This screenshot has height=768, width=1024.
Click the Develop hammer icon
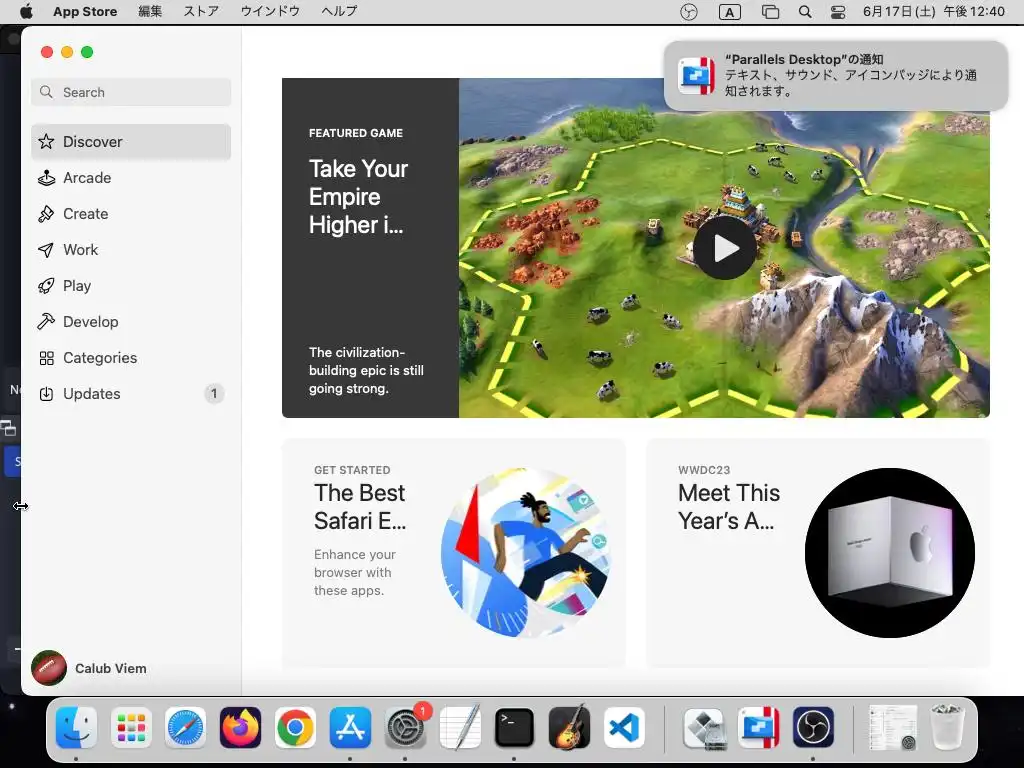tap(46, 321)
